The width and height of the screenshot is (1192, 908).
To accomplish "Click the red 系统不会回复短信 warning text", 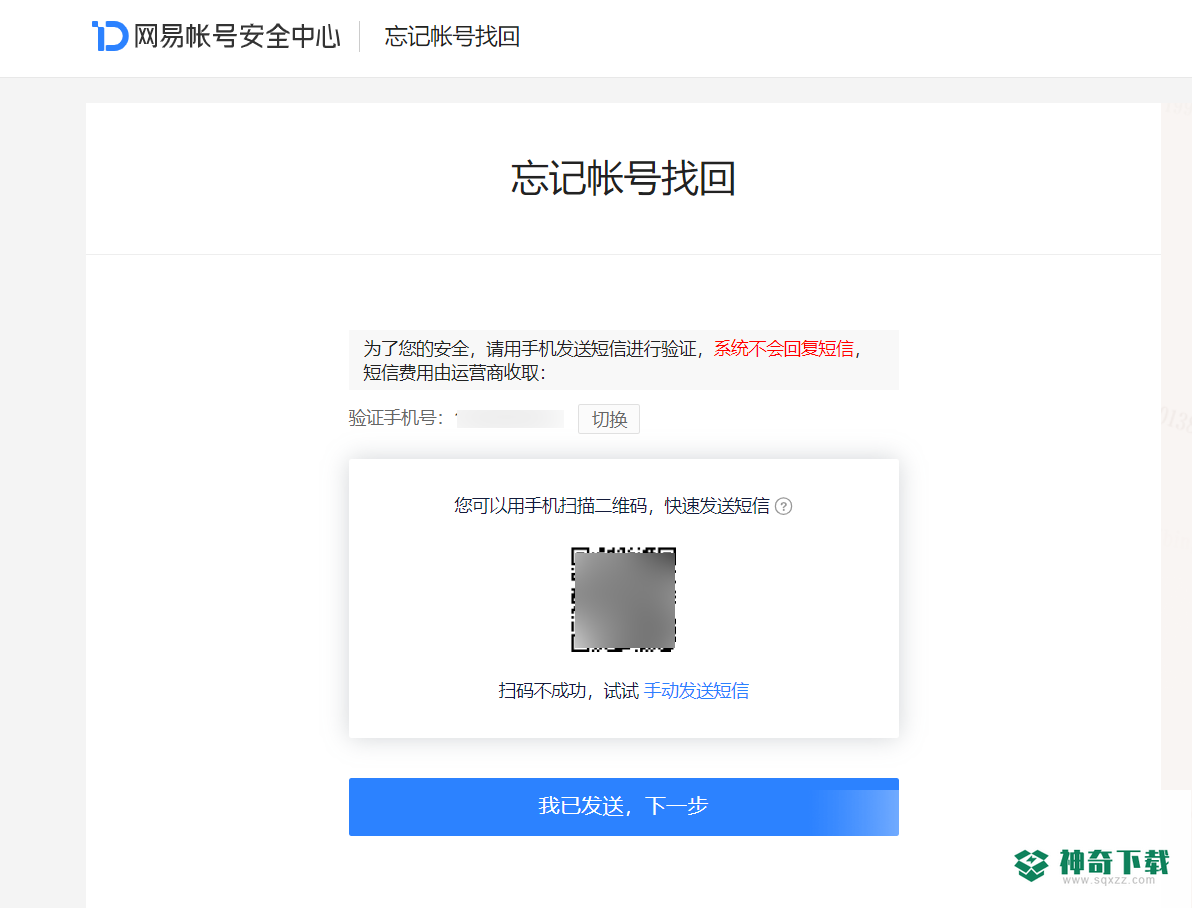I will click(x=784, y=348).
